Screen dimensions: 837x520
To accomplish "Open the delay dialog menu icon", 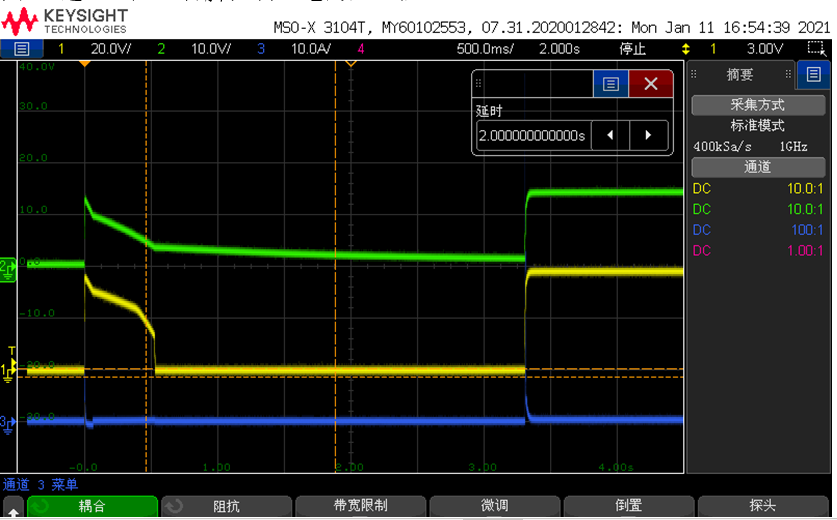I will (611, 84).
